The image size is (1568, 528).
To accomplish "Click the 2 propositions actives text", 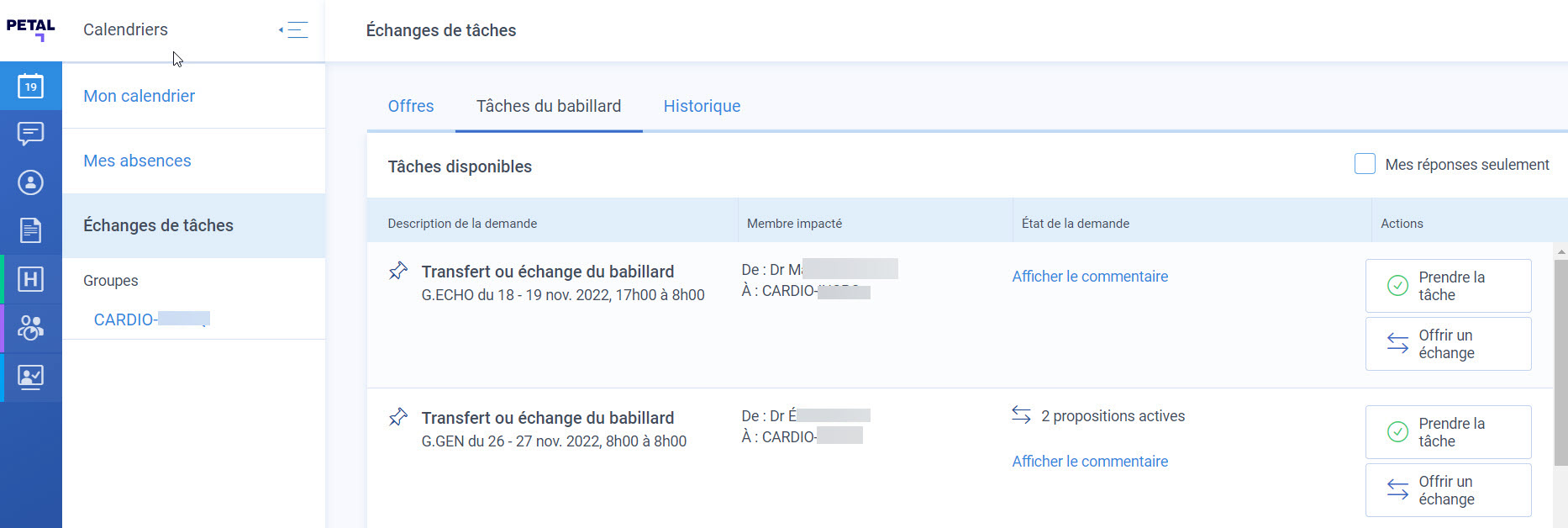I will [1113, 416].
